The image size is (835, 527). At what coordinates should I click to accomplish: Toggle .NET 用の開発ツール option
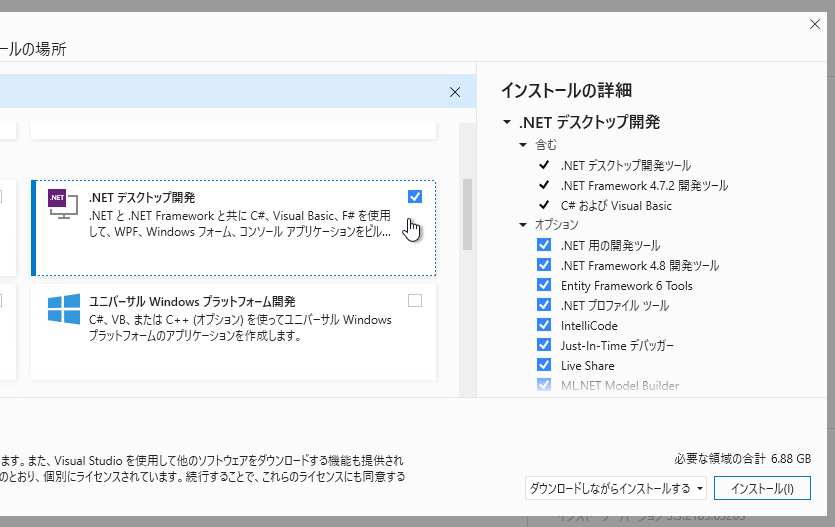point(544,245)
